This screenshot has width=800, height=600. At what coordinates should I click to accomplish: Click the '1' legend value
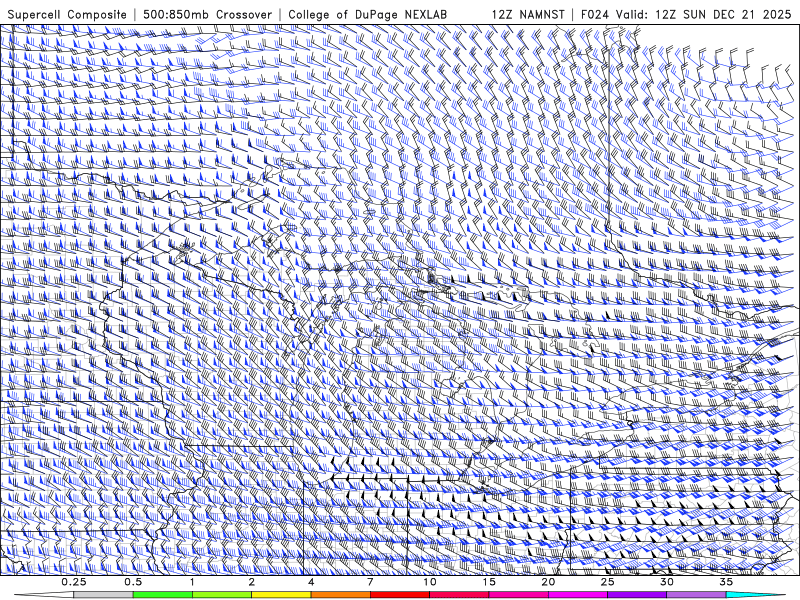(192, 582)
